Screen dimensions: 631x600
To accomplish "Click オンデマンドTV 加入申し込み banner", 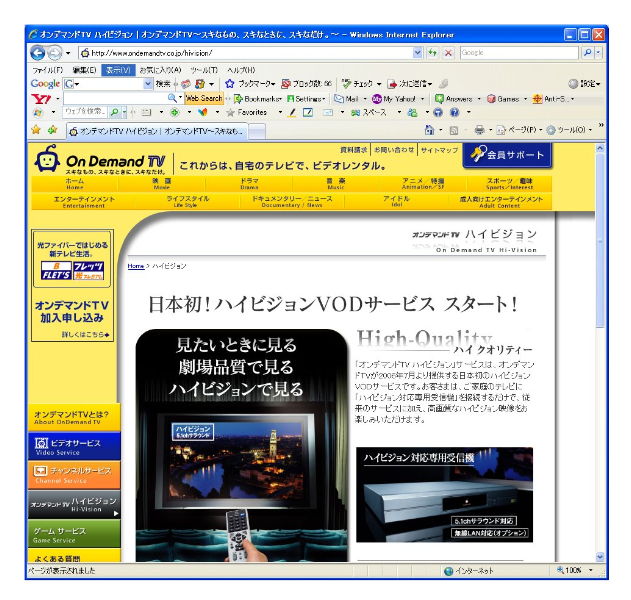I will [72, 286].
